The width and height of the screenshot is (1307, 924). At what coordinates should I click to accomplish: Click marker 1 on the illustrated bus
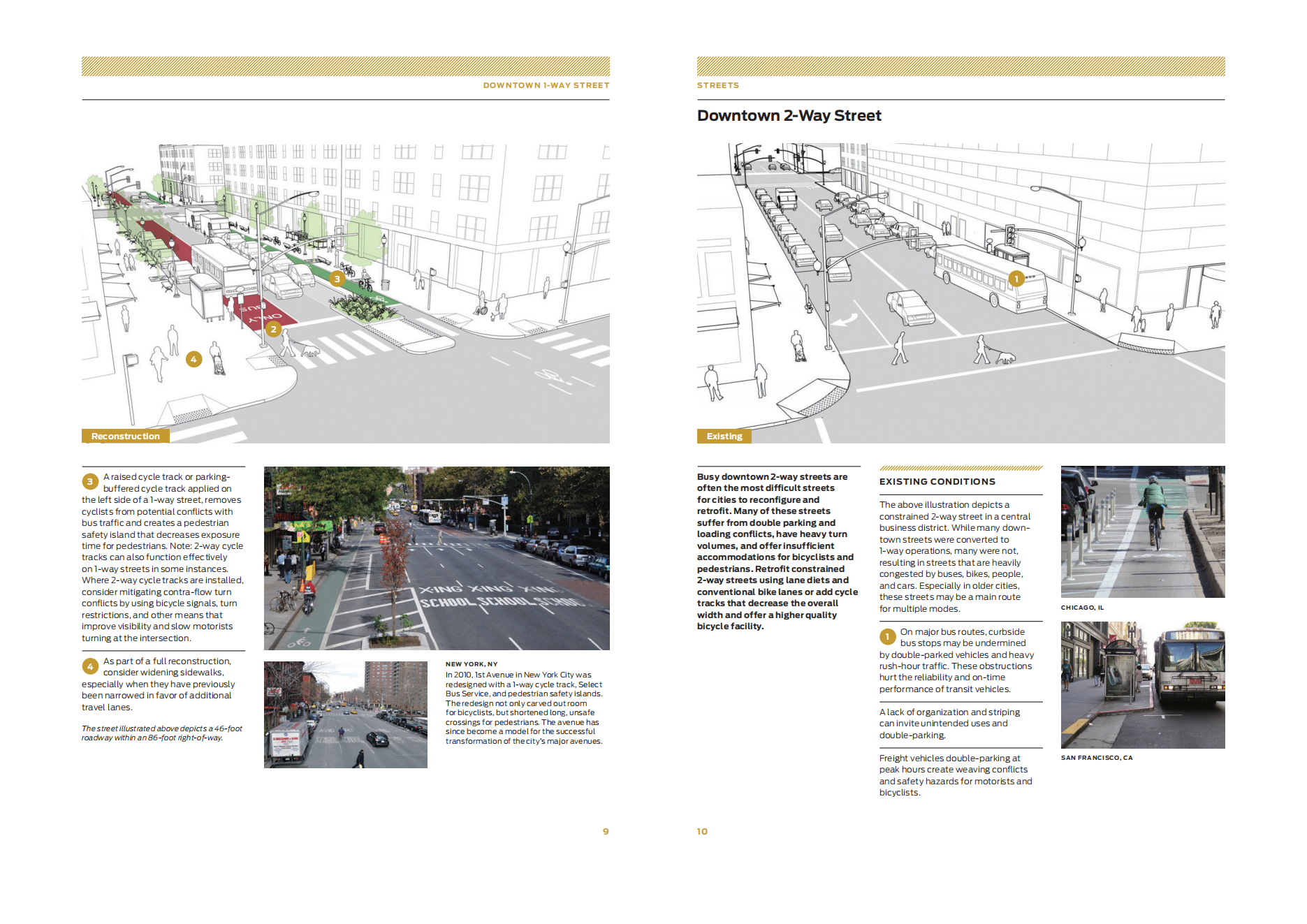[x=1016, y=279]
